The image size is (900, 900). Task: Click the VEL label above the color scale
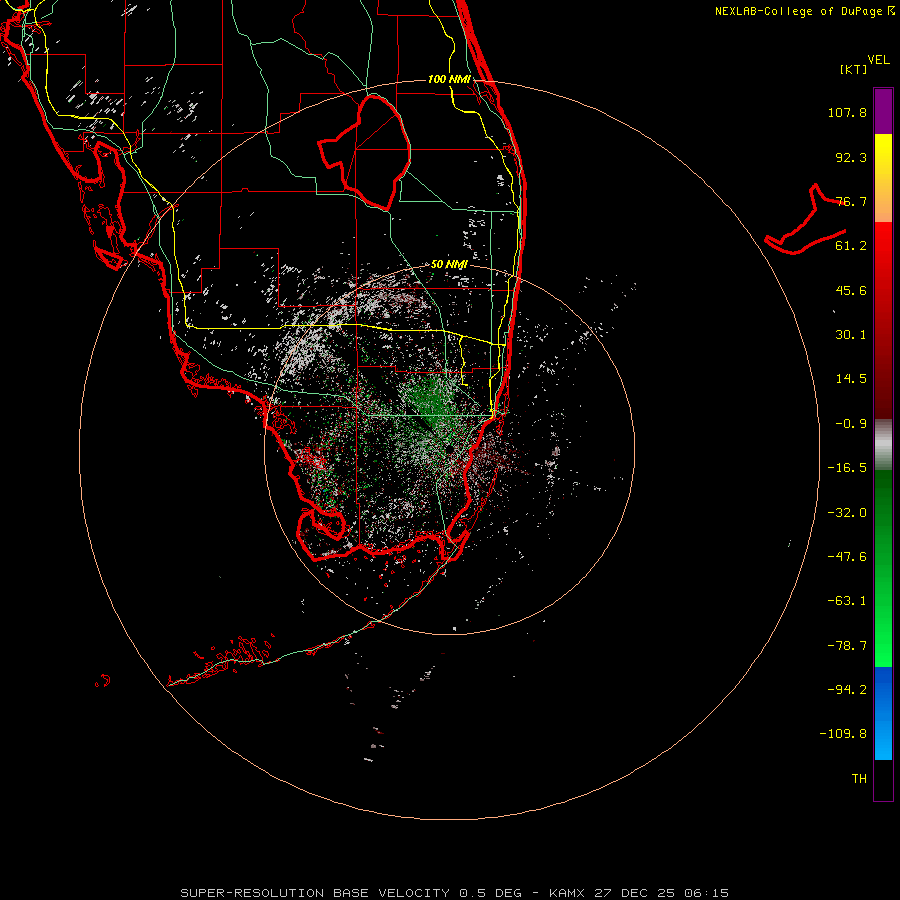pyautogui.click(x=878, y=60)
